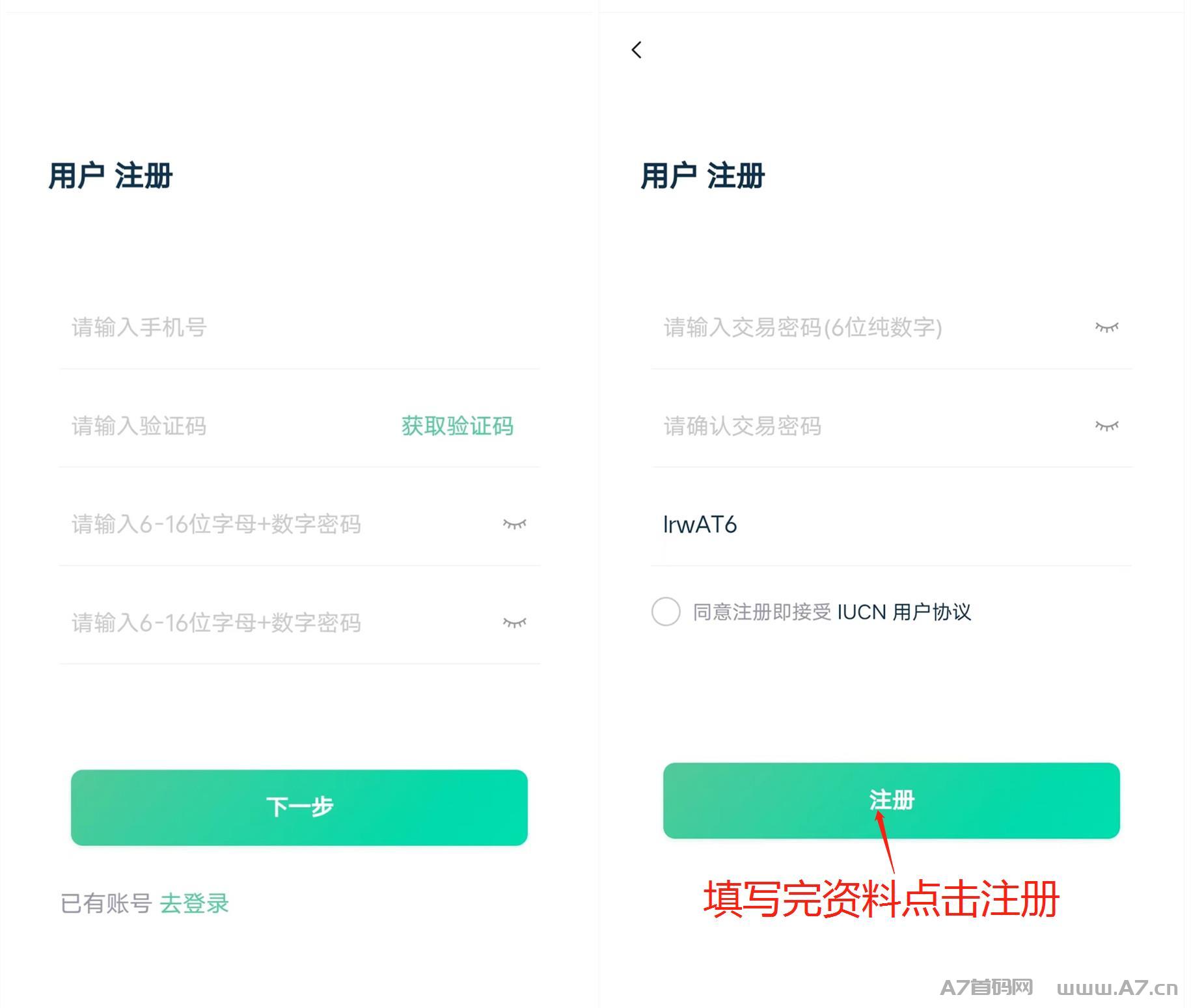
Task: Open the 去登录 link
Action: click(x=194, y=903)
